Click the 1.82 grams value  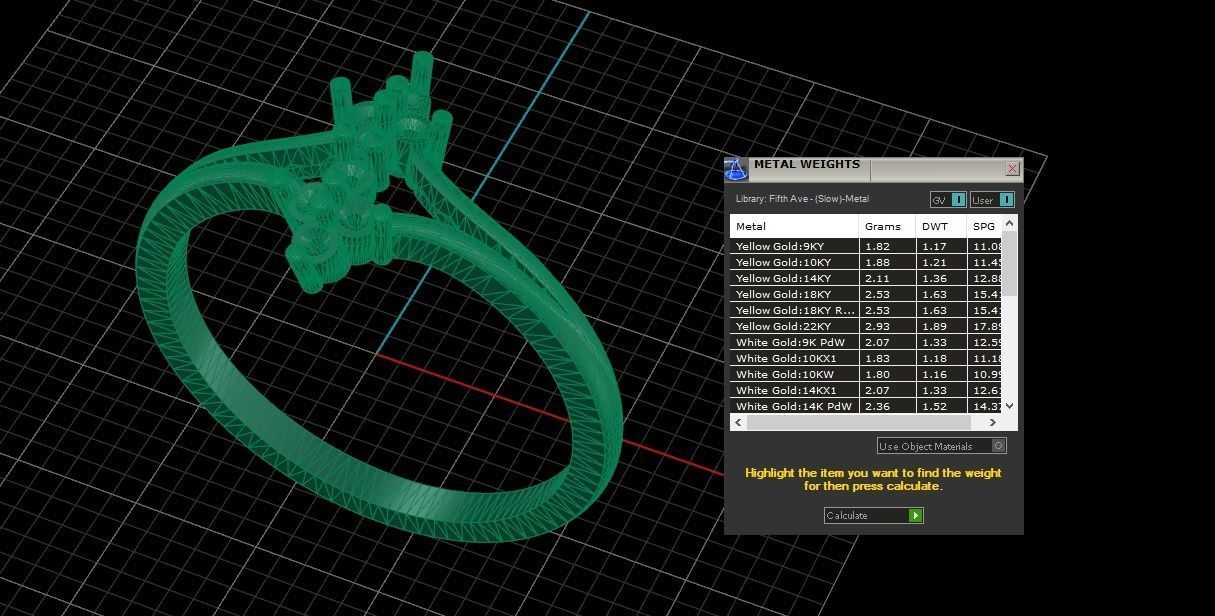[877, 246]
